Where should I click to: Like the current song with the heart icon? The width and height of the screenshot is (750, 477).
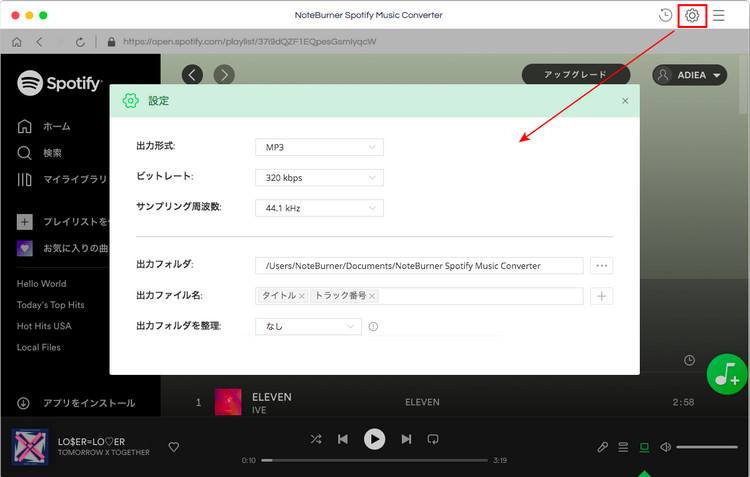[174, 447]
